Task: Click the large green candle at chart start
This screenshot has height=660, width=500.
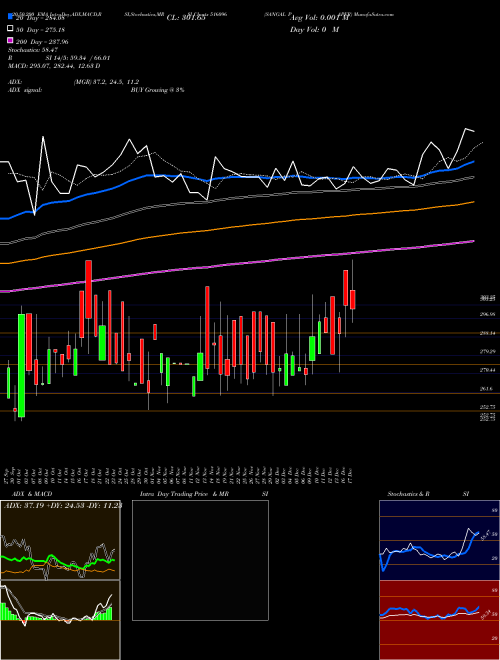Action: pos(21,365)
